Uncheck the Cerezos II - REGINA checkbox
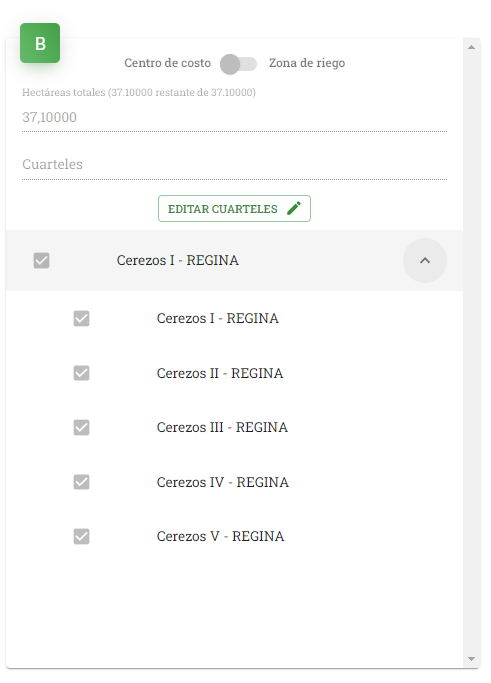 click(x=81, y=373)
